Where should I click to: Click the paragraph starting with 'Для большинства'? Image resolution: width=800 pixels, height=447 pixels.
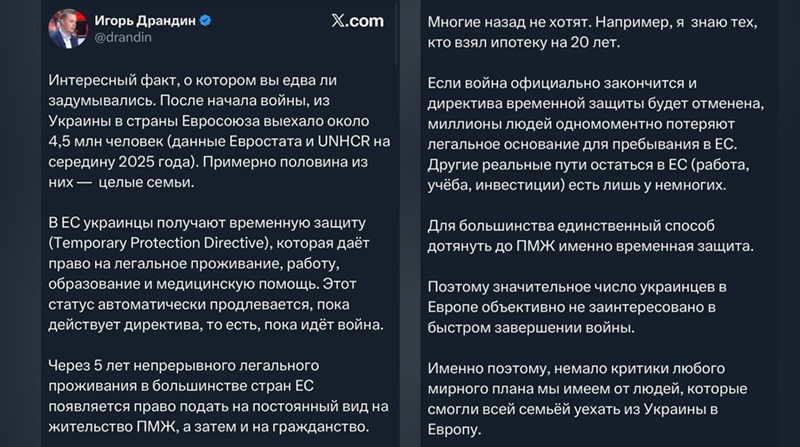pos(591,234)
